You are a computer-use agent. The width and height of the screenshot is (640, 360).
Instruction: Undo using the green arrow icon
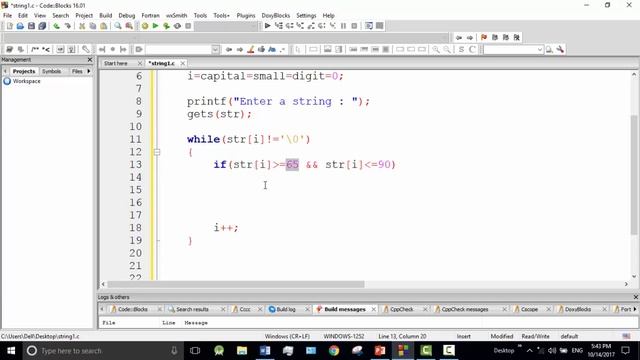pyautogui.click(x=56, y=26)
